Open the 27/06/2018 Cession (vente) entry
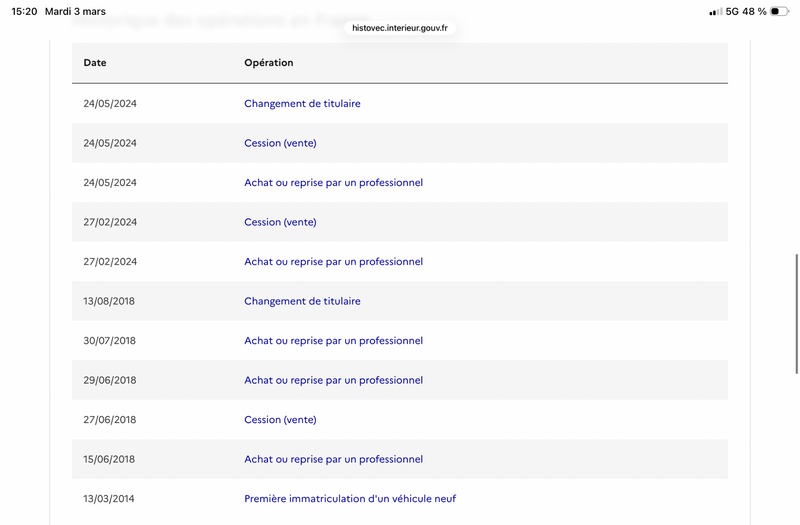The width and height of the screenshot is (800, 525). [x=280, y=420]
